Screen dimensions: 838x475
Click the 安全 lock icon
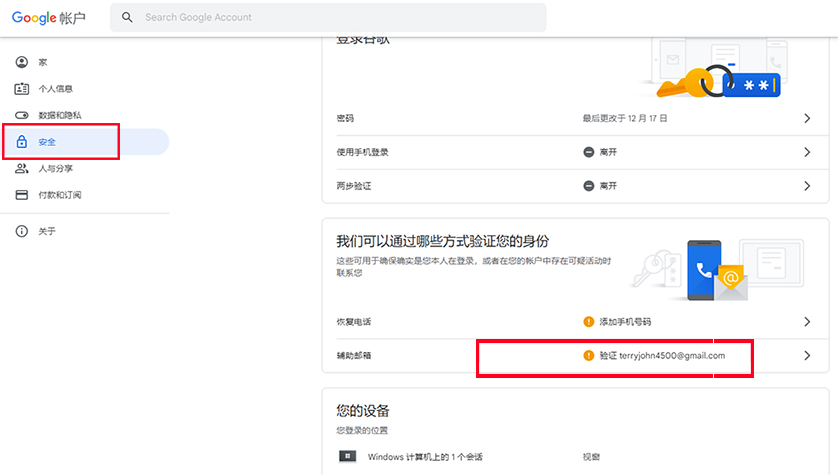[x=21, y=142]
